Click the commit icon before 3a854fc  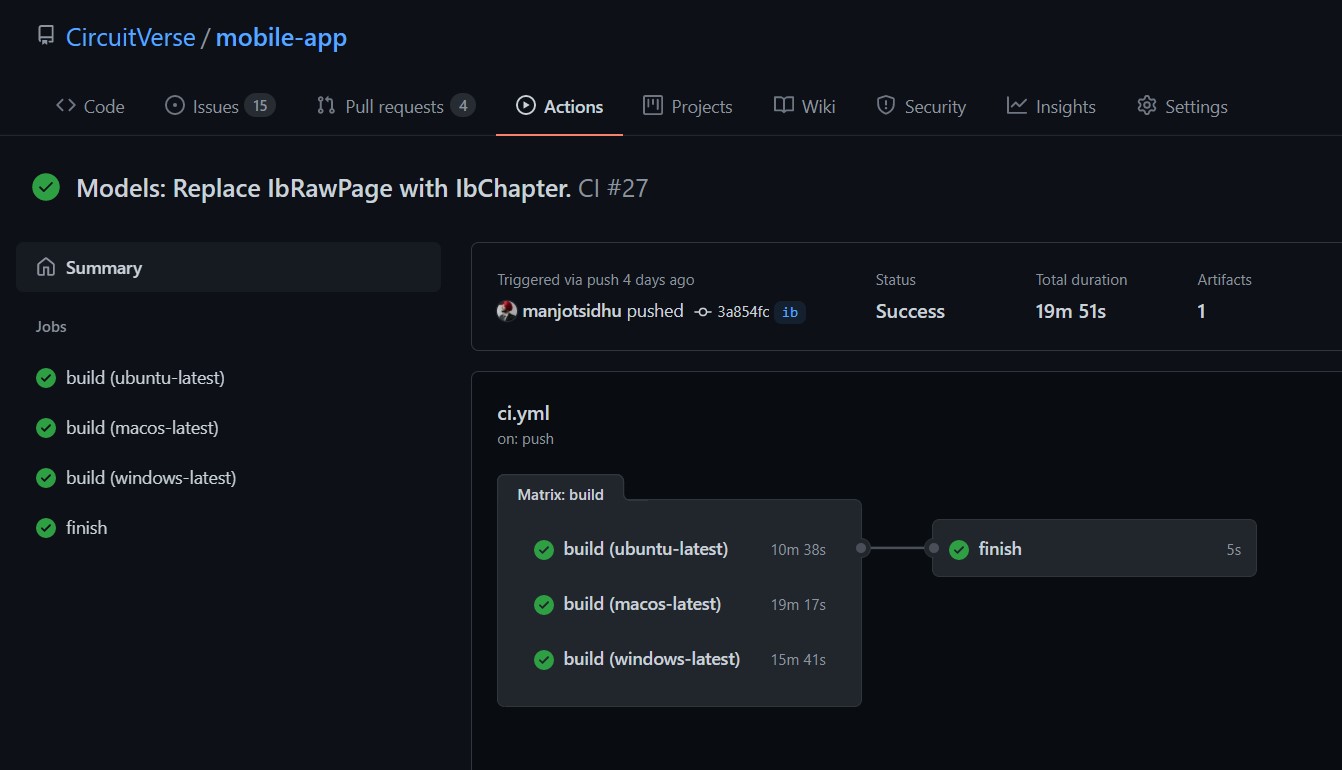pos(703,312)
